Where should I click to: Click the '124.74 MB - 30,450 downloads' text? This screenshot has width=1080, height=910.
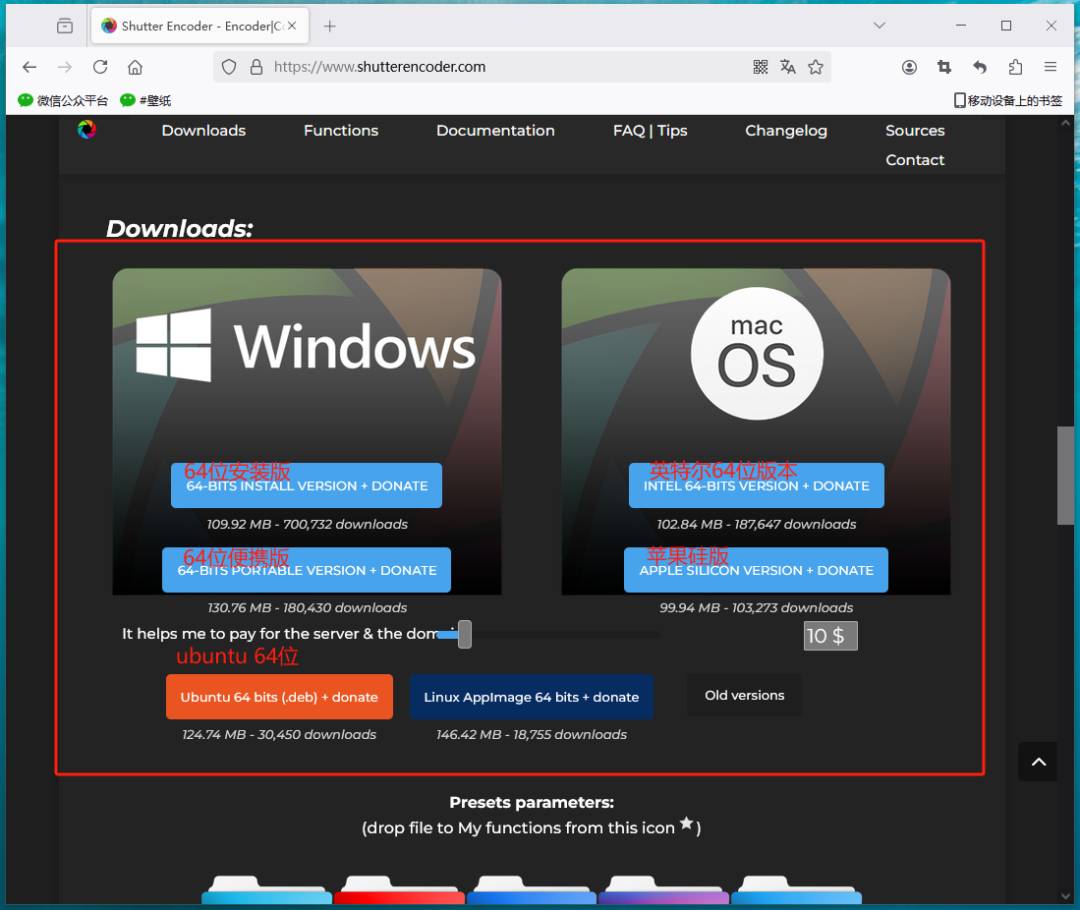tap(279, 734)
